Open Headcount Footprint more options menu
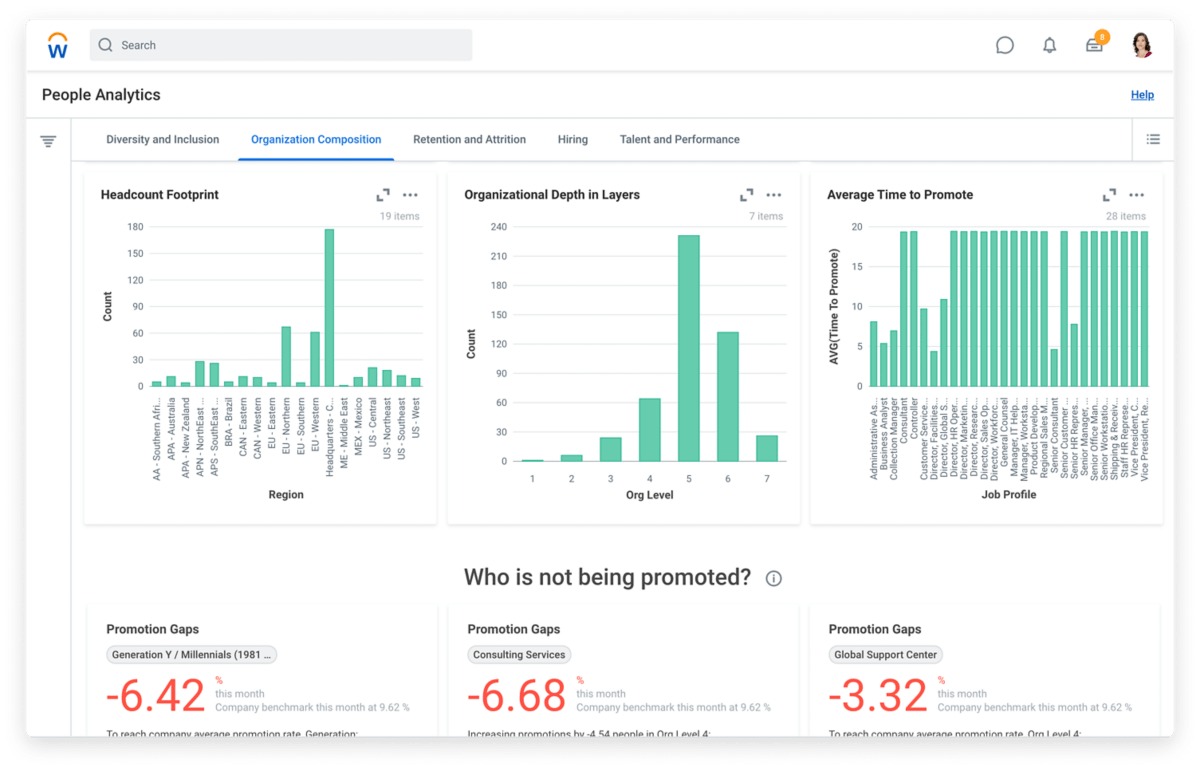This screenshot has height=770, width=1200. coord(410,195)
